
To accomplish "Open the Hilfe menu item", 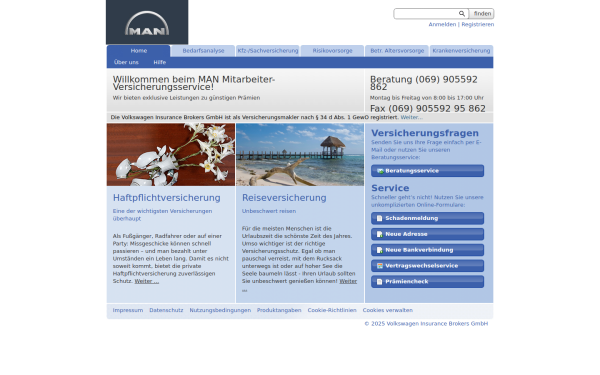I will pyautogui.click(x=160, y=62).
